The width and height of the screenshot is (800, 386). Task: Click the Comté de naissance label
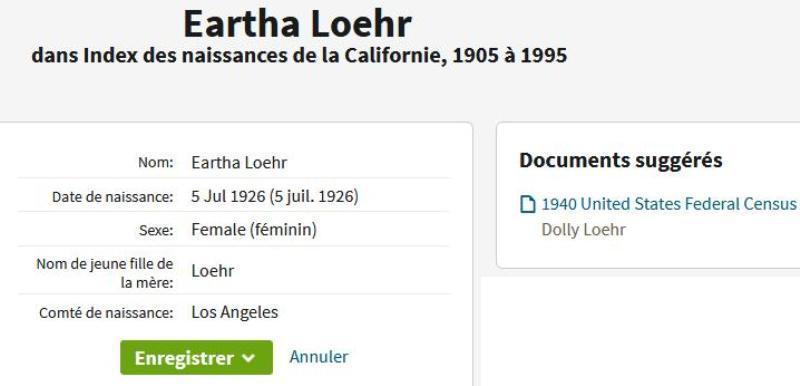pyautogui.click(x=107, y=313)
